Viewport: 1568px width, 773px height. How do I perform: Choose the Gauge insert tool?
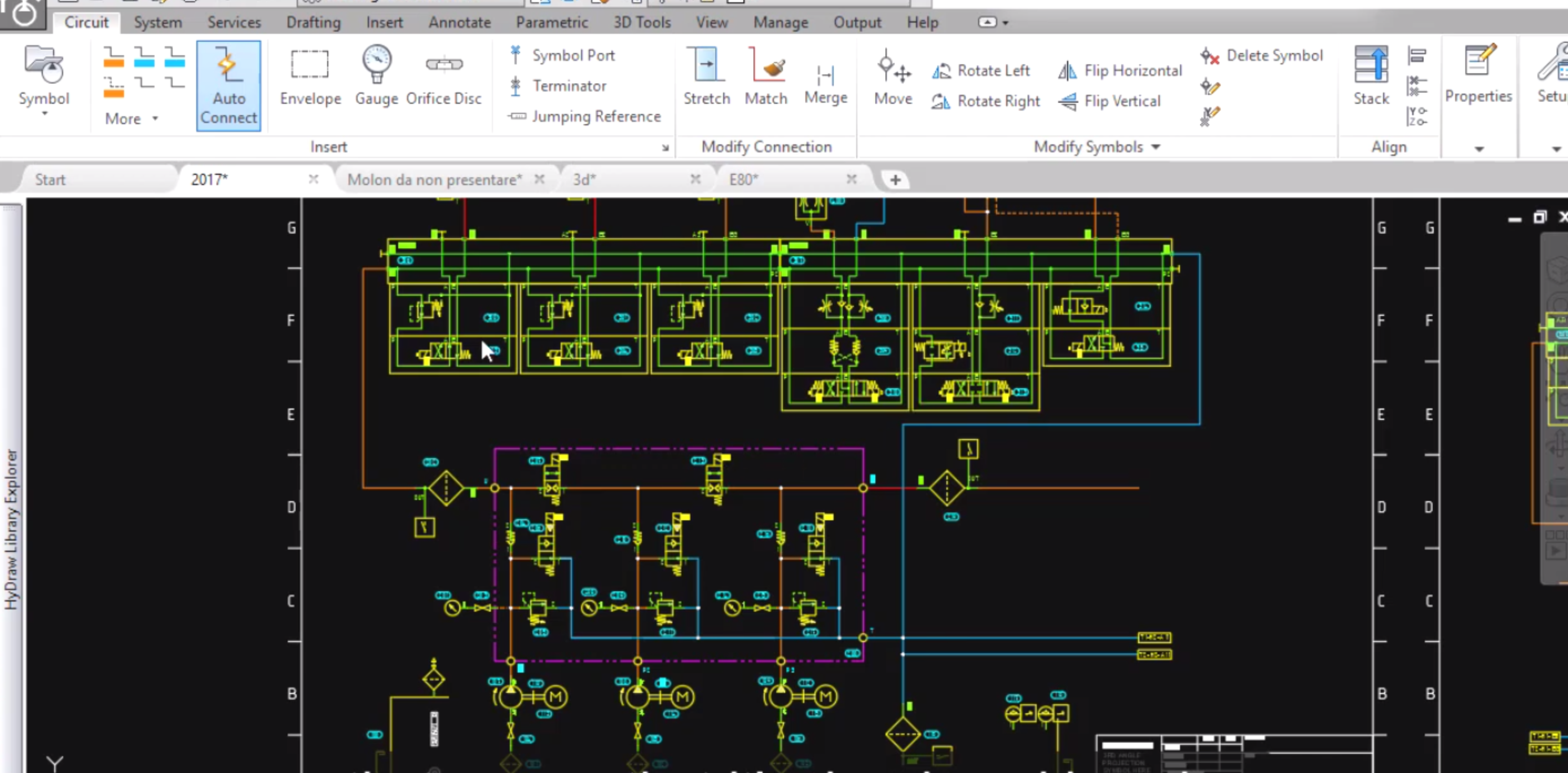pos(376,76)
